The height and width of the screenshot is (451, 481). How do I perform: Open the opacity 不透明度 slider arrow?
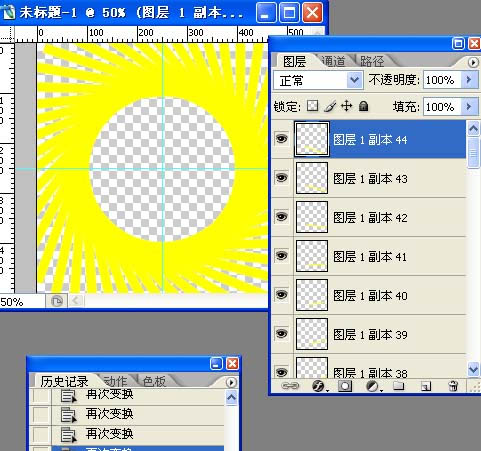click(469, 80)
